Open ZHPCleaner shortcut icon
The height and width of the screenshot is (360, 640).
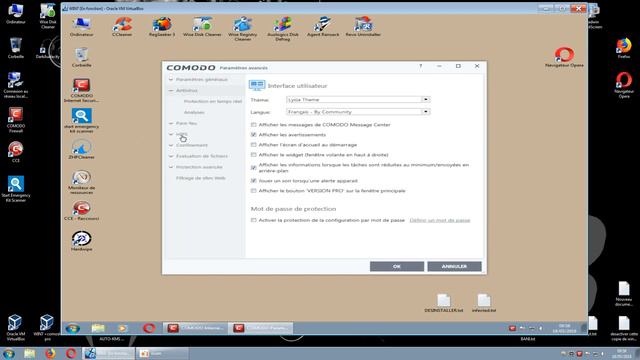pyautogui.click(x=82, y=149)
